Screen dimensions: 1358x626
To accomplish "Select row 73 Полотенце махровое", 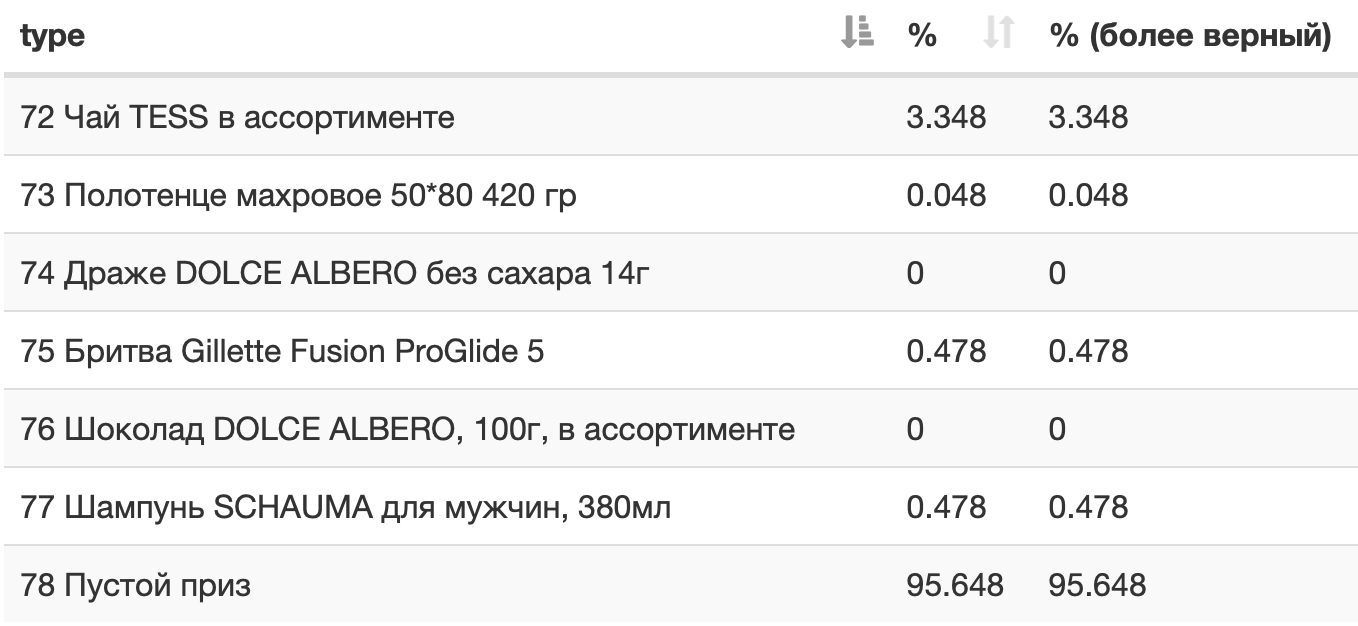I will pos(679,195).
